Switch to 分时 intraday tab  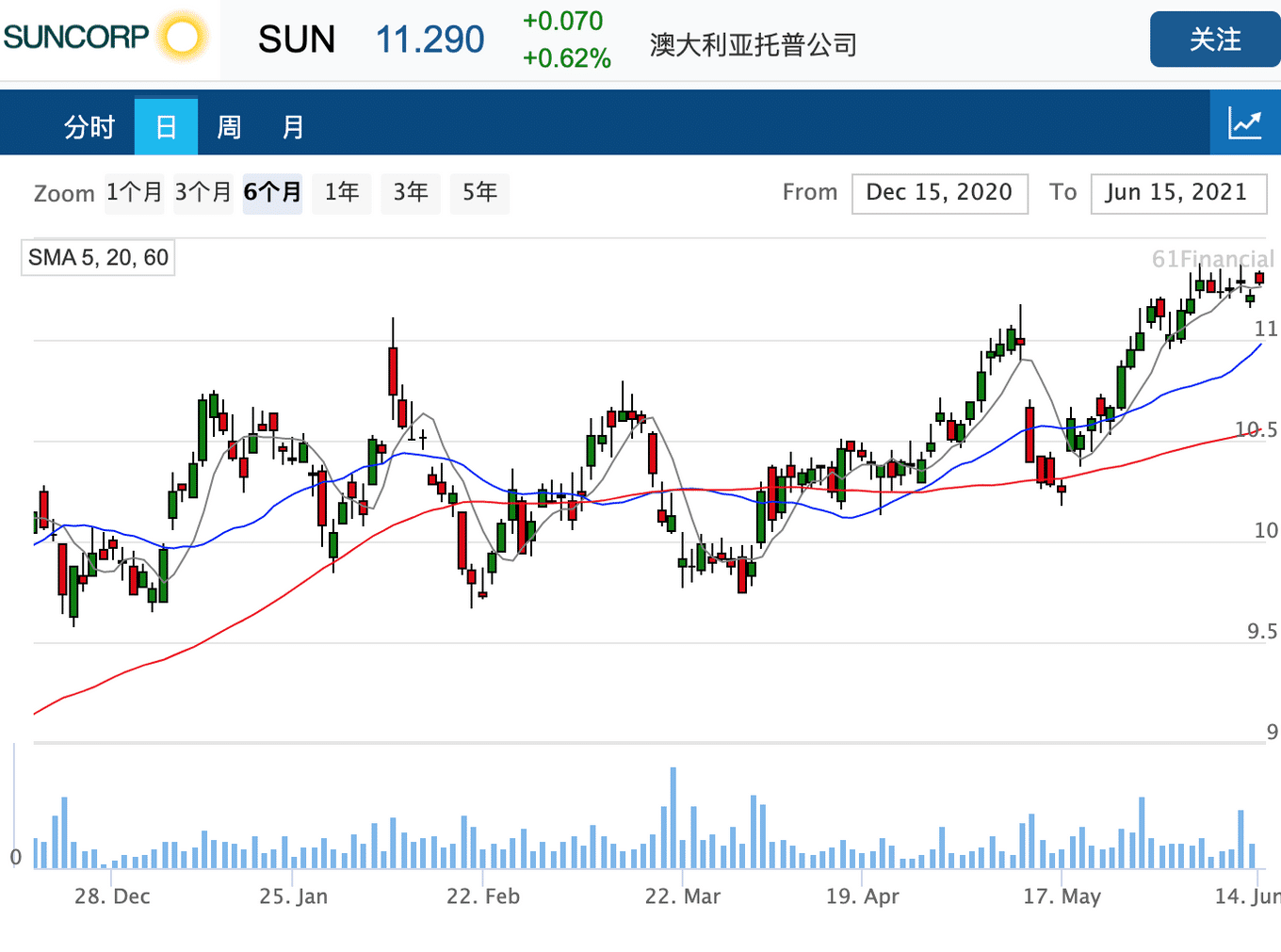pos(89,127)
